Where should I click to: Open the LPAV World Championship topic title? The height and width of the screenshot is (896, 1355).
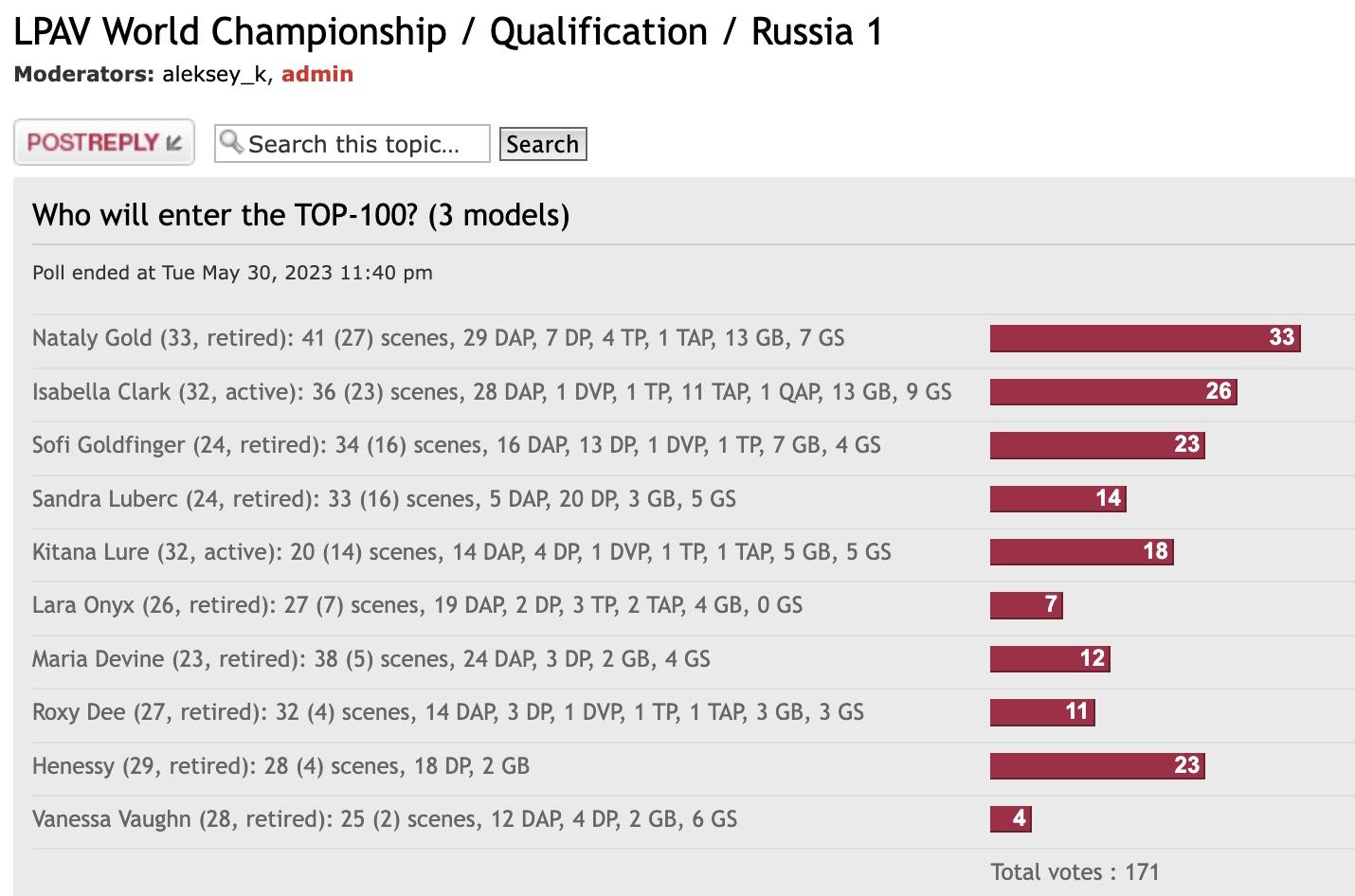pyautogui.click(x=448, y=32)
